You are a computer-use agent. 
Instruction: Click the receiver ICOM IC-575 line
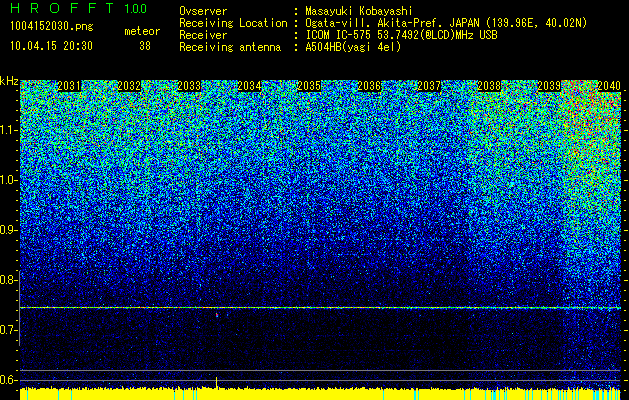pyautogui.click(x=401, y=35)
